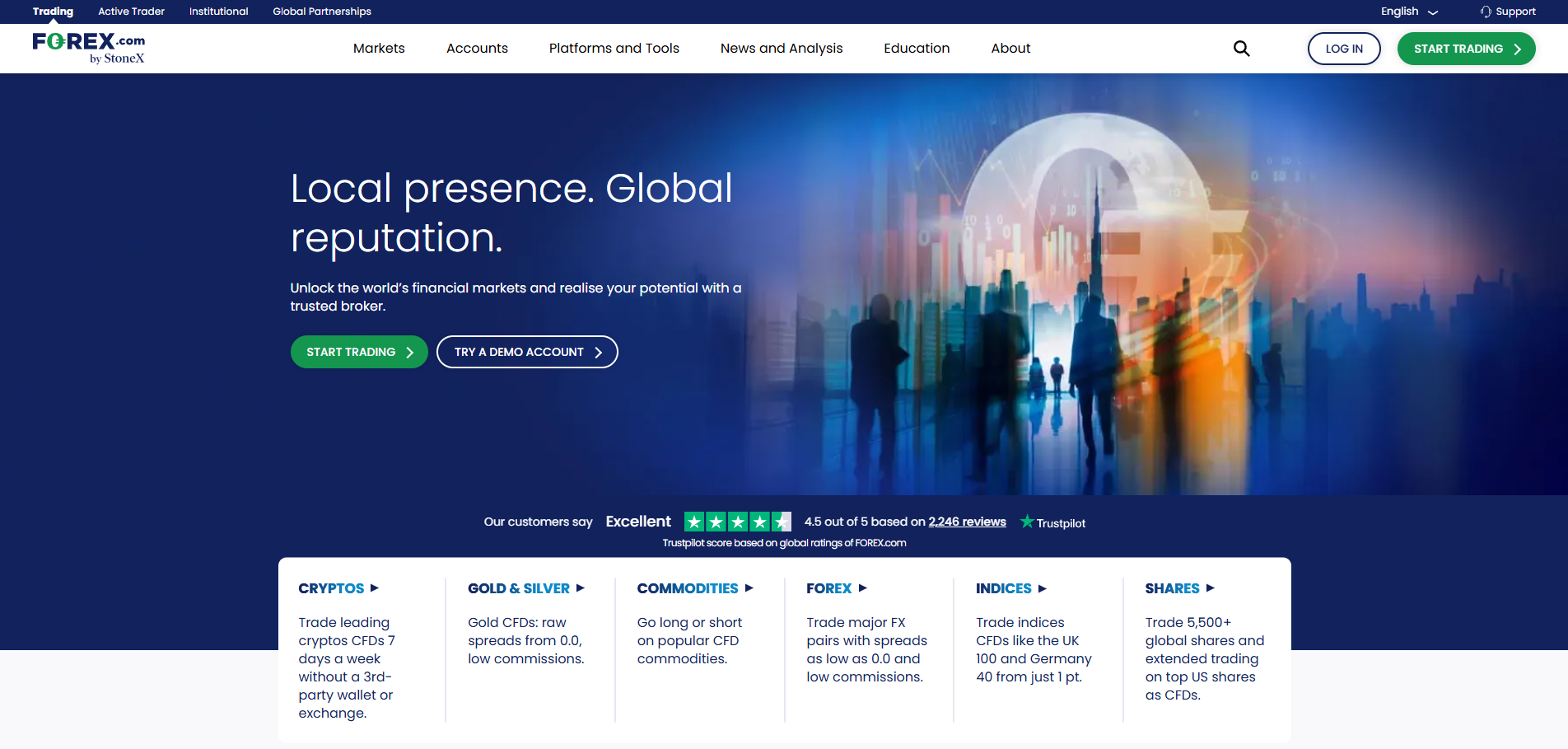
Task: Click the 'Local presence. Global reputation.' headline
Action: (511, 213)
